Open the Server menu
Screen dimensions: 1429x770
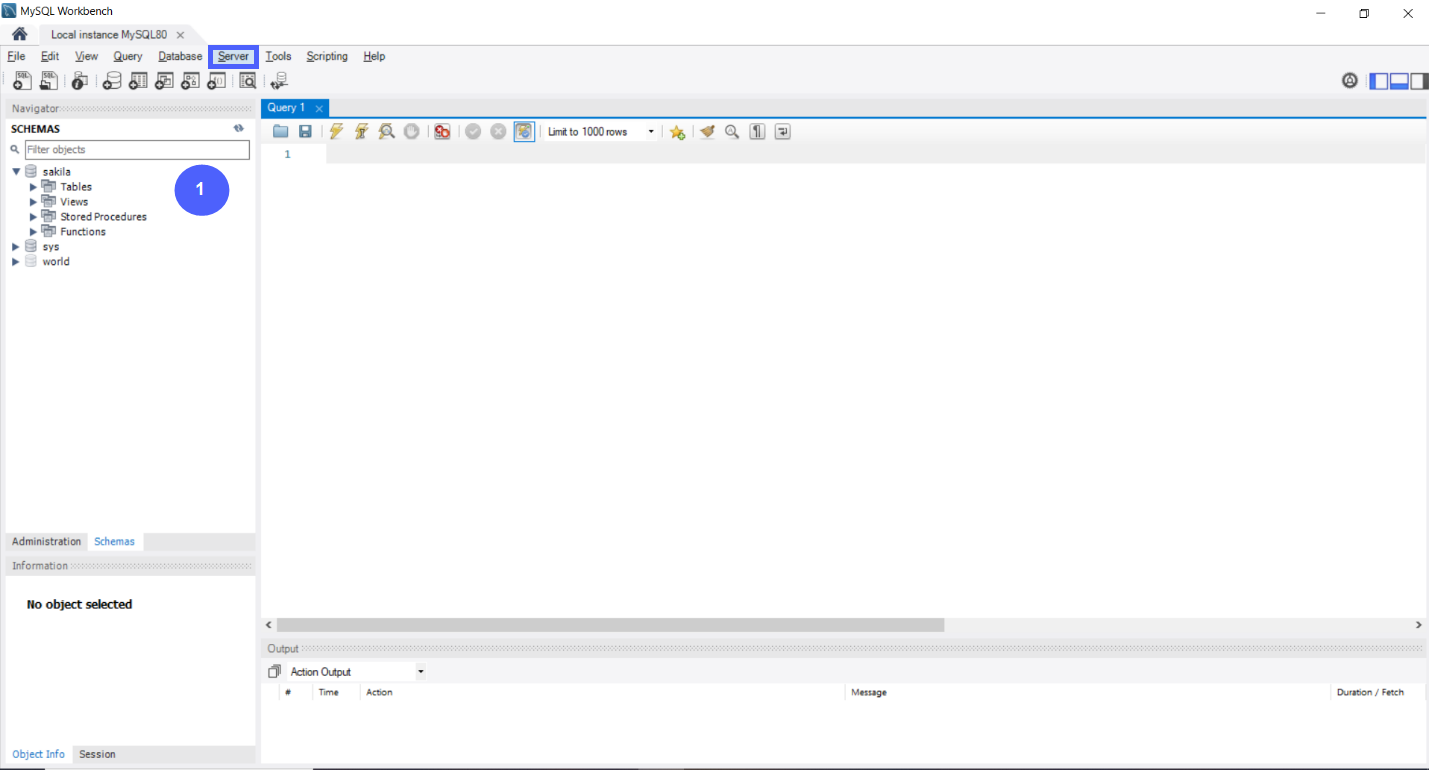(232, 56)
